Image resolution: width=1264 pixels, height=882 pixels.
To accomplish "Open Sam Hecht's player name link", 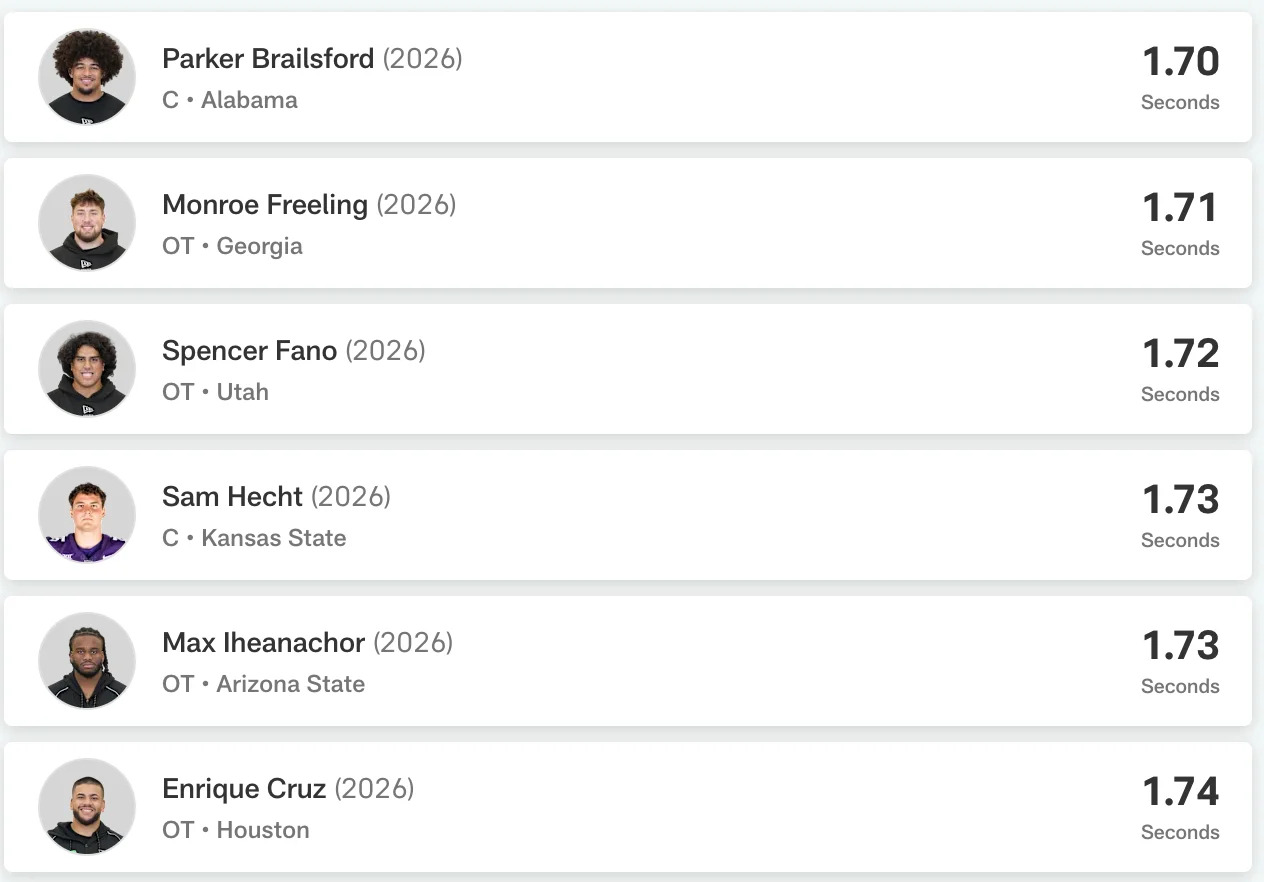I will [232, 497].
